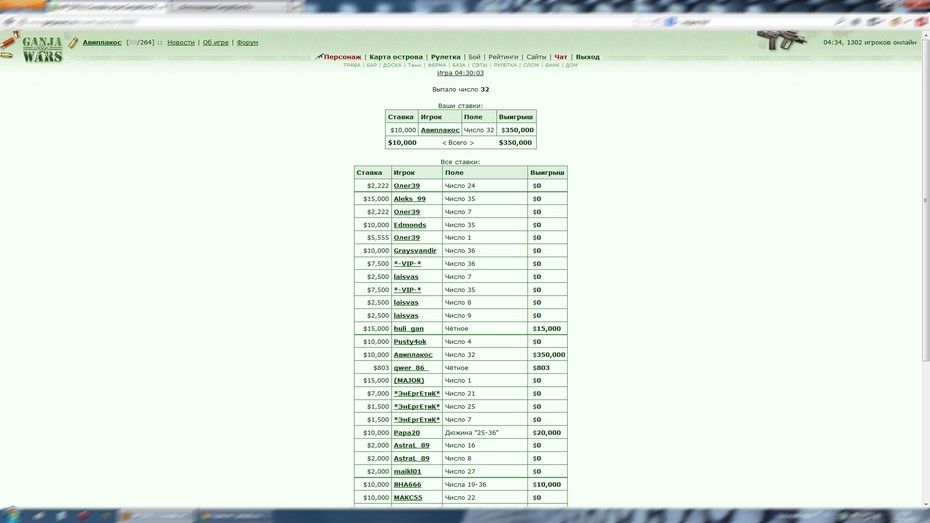Viewport: 930px width, 523px height.
Task: Select Рулетка in the bold main menu
Action: (x=445, y=57)
